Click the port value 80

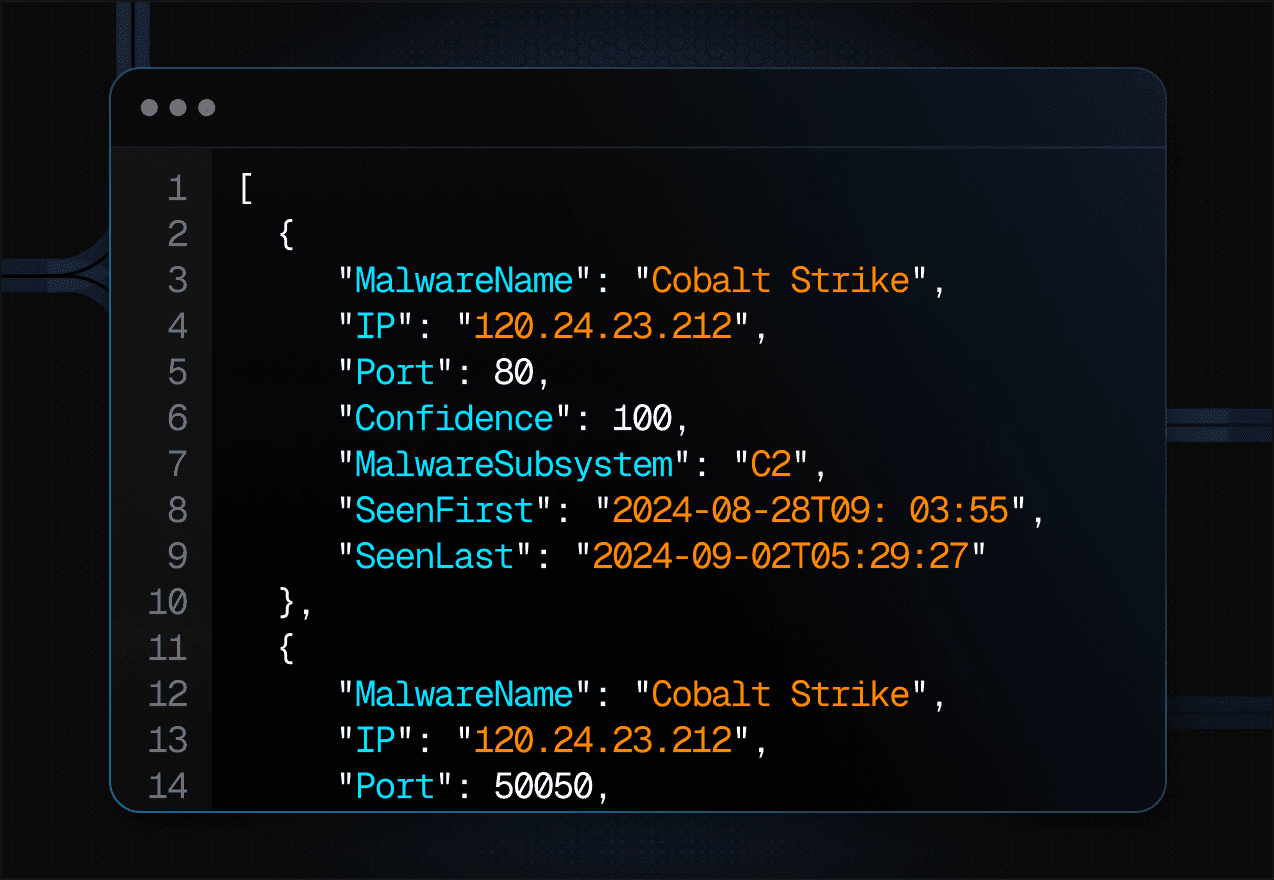pos(514,372)
